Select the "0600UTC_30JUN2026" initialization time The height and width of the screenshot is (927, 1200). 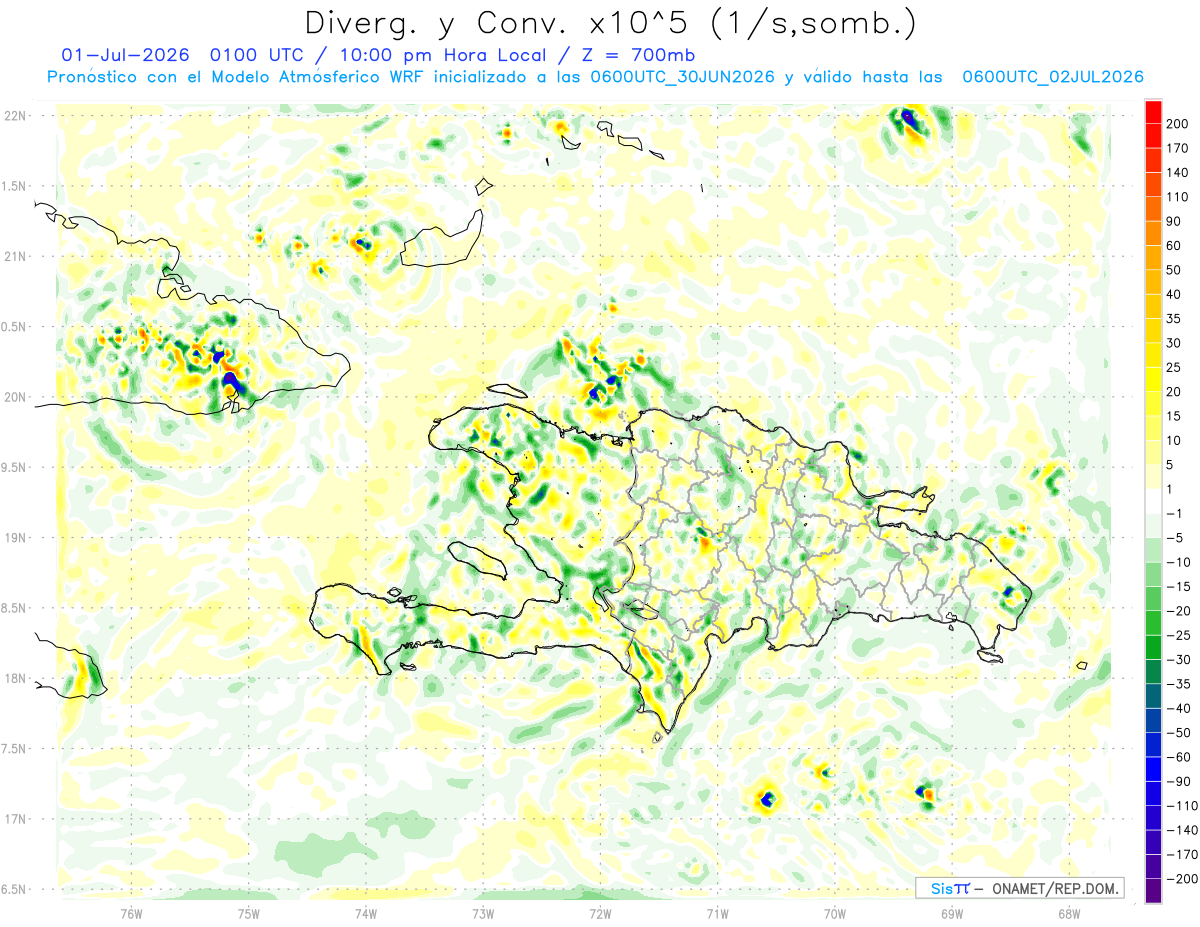682,77
